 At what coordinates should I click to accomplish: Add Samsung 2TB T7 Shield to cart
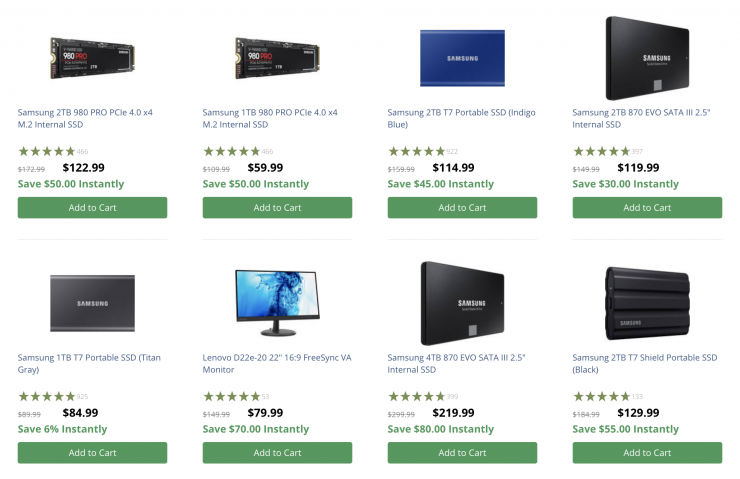pos(647,453)
